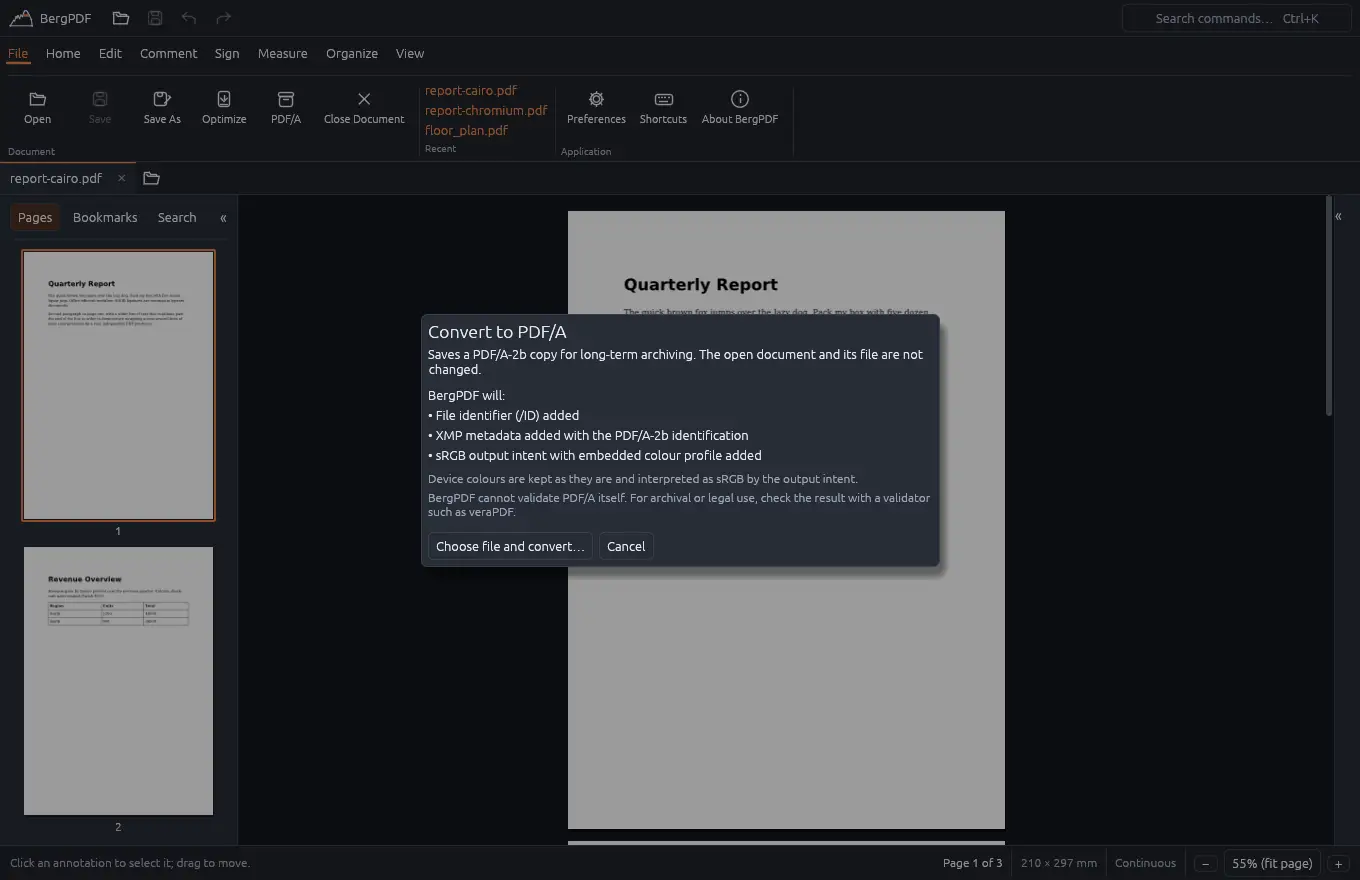Select page 2 Revenue Overview thumbnail
This screenshot has width=1360, height=880.
118,681
